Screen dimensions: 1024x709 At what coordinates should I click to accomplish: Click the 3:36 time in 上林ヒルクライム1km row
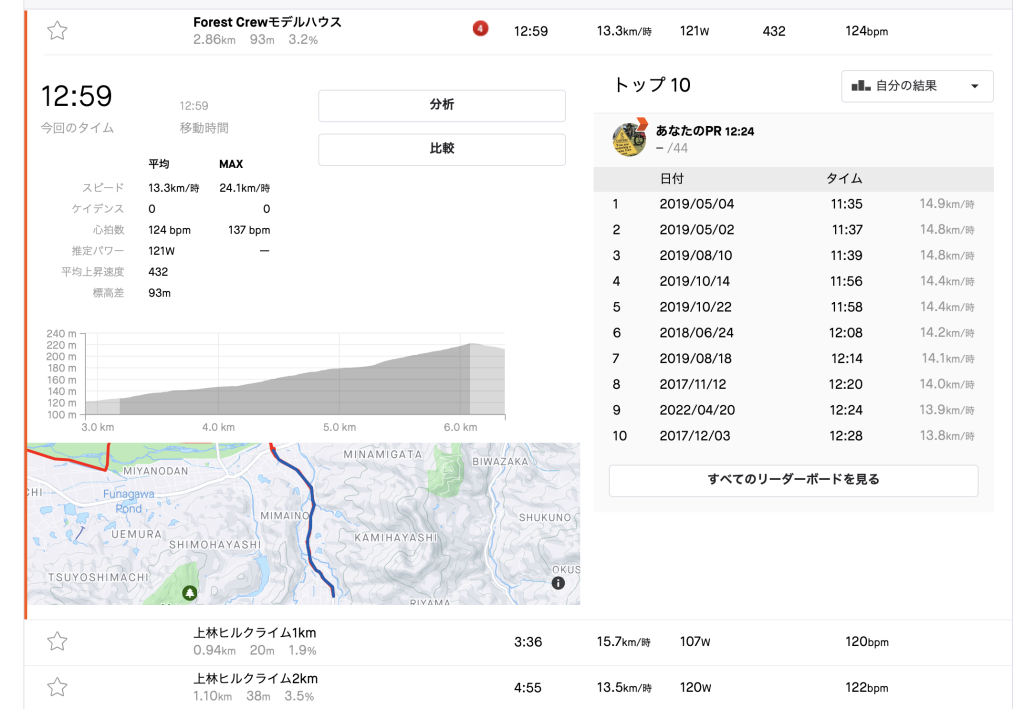click(x=528, y=642)
